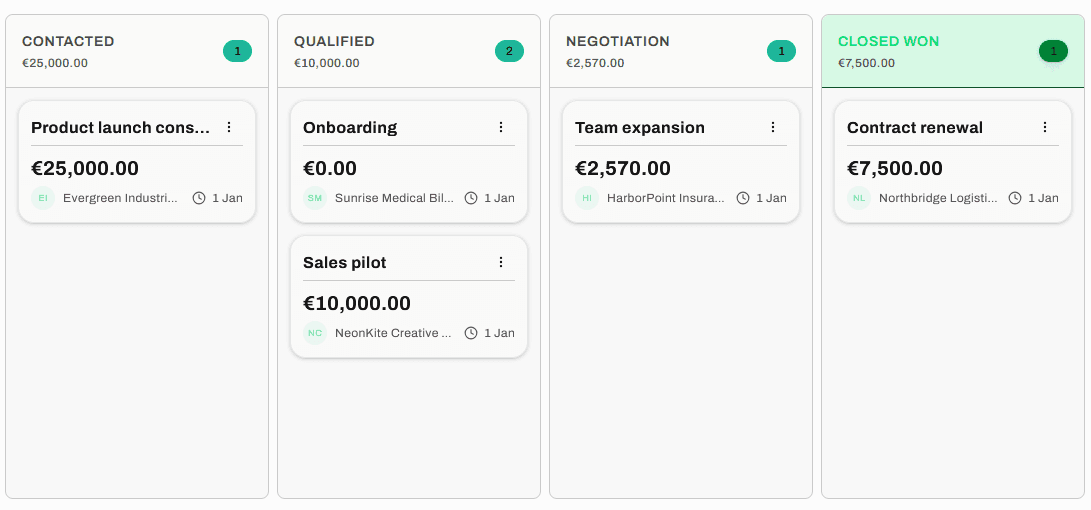Click the SM avatar on Onboarding card

[x=315, y=198]
